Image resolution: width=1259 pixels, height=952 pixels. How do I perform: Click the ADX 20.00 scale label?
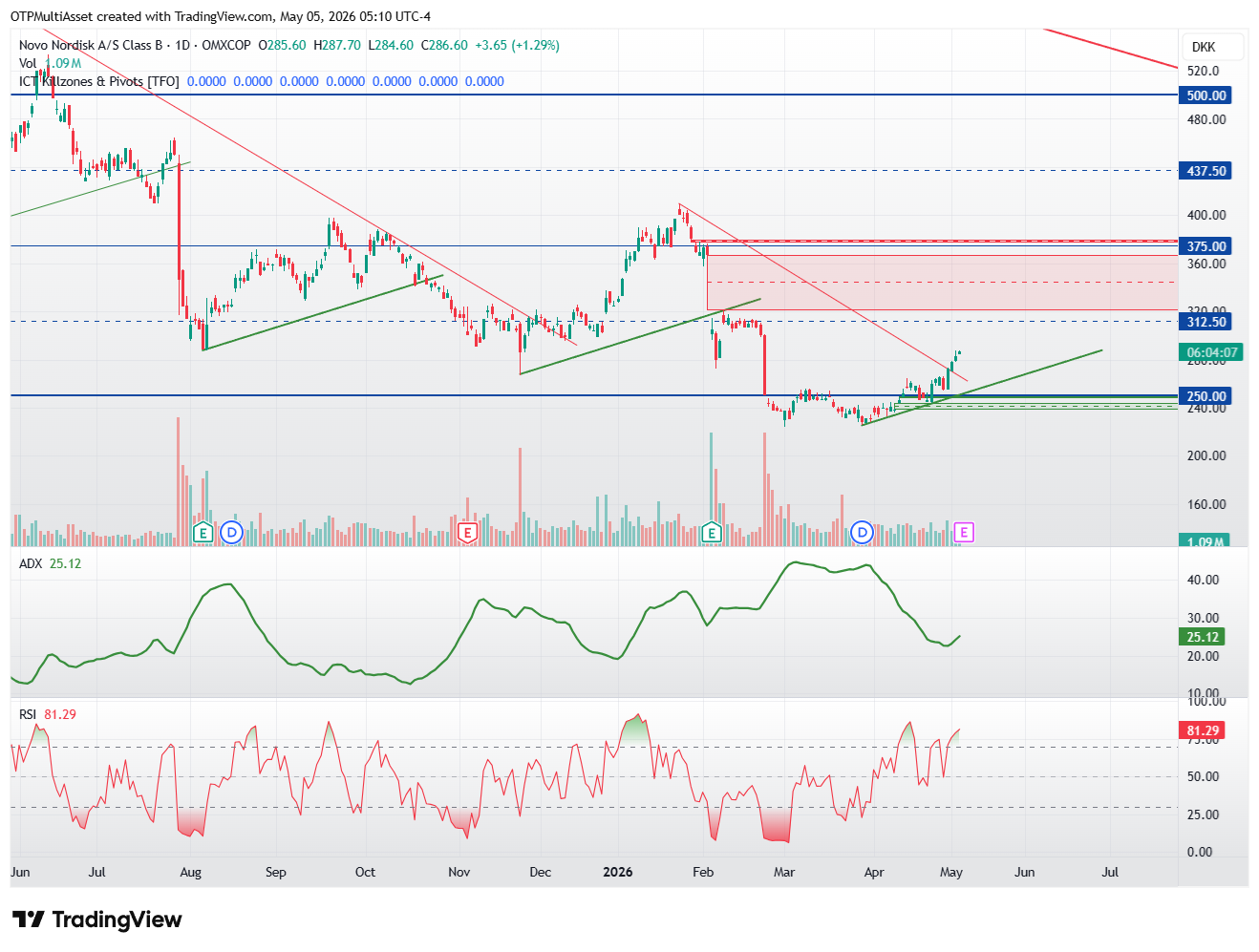coord(1203,656)
